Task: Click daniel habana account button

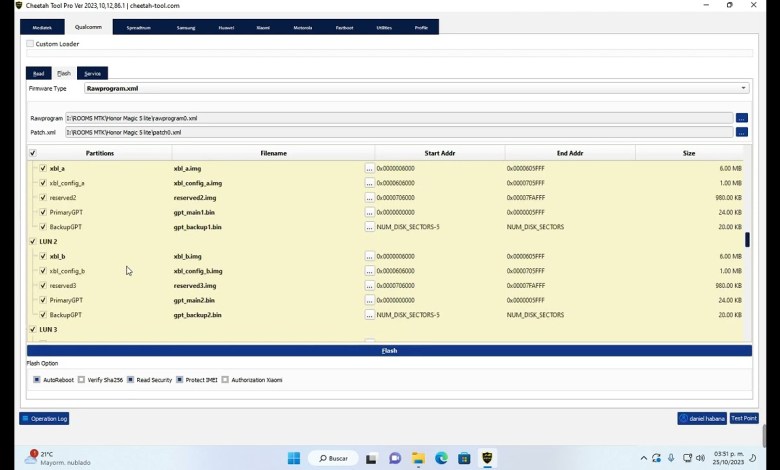Action: point(702,418)
